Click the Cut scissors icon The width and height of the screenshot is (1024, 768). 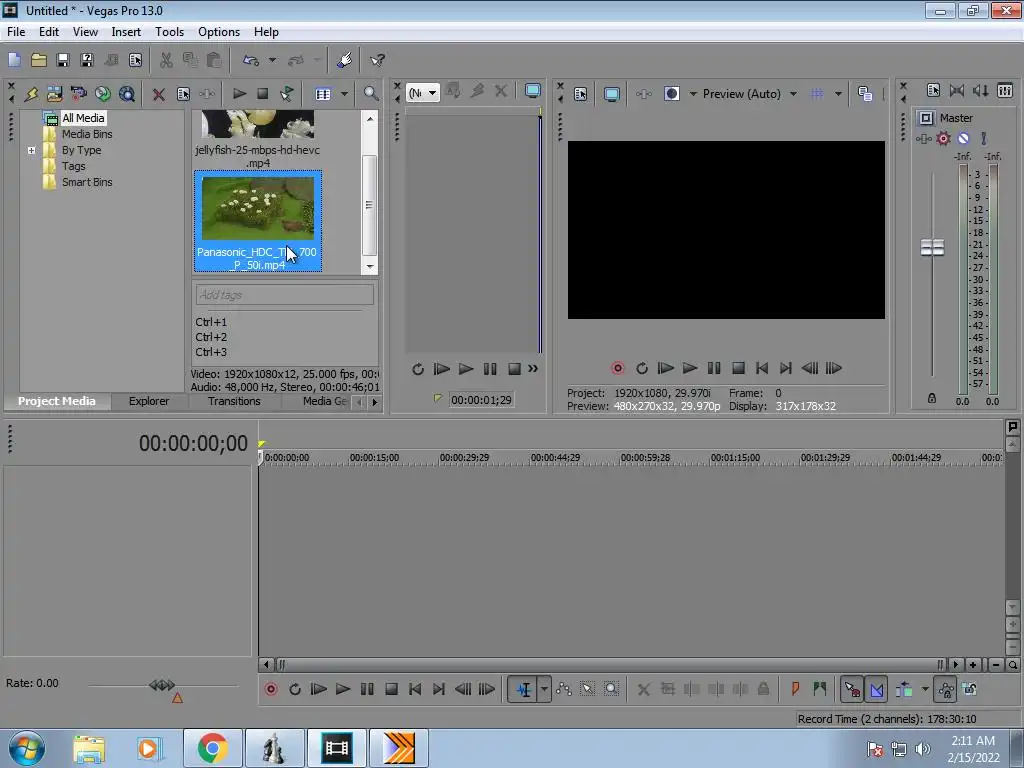(x=166, y=60)
